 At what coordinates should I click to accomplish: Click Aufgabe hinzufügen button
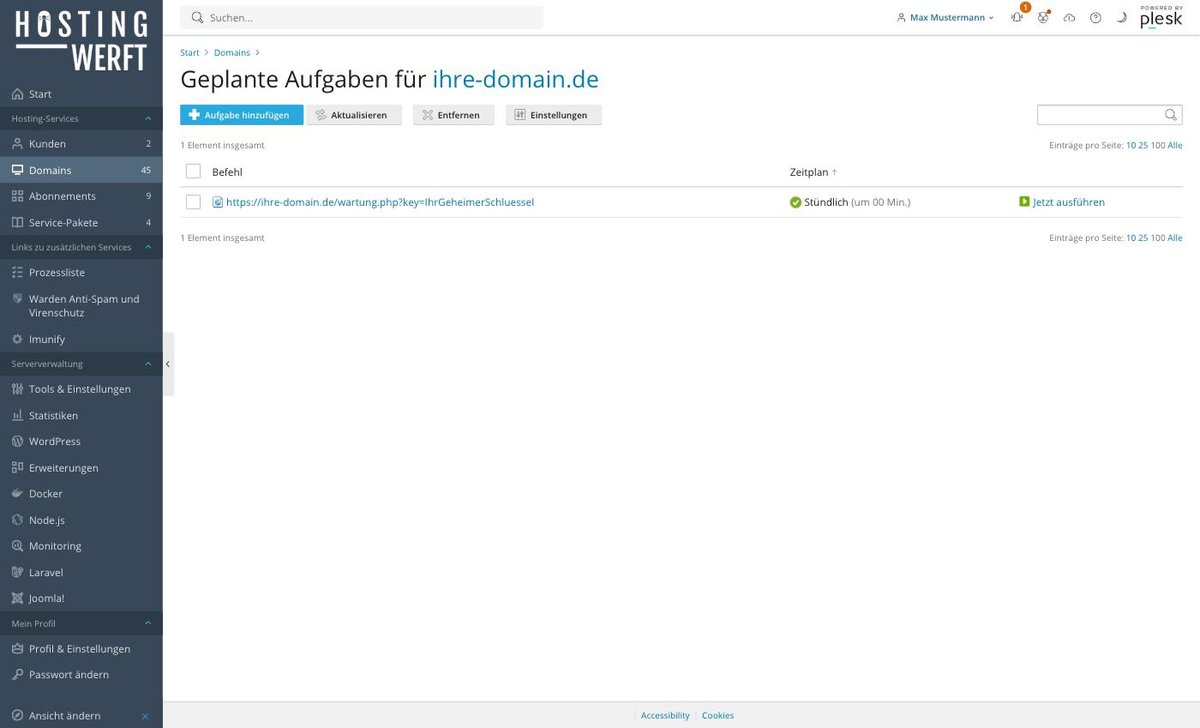pyautogui.click(x=241, y=115)
